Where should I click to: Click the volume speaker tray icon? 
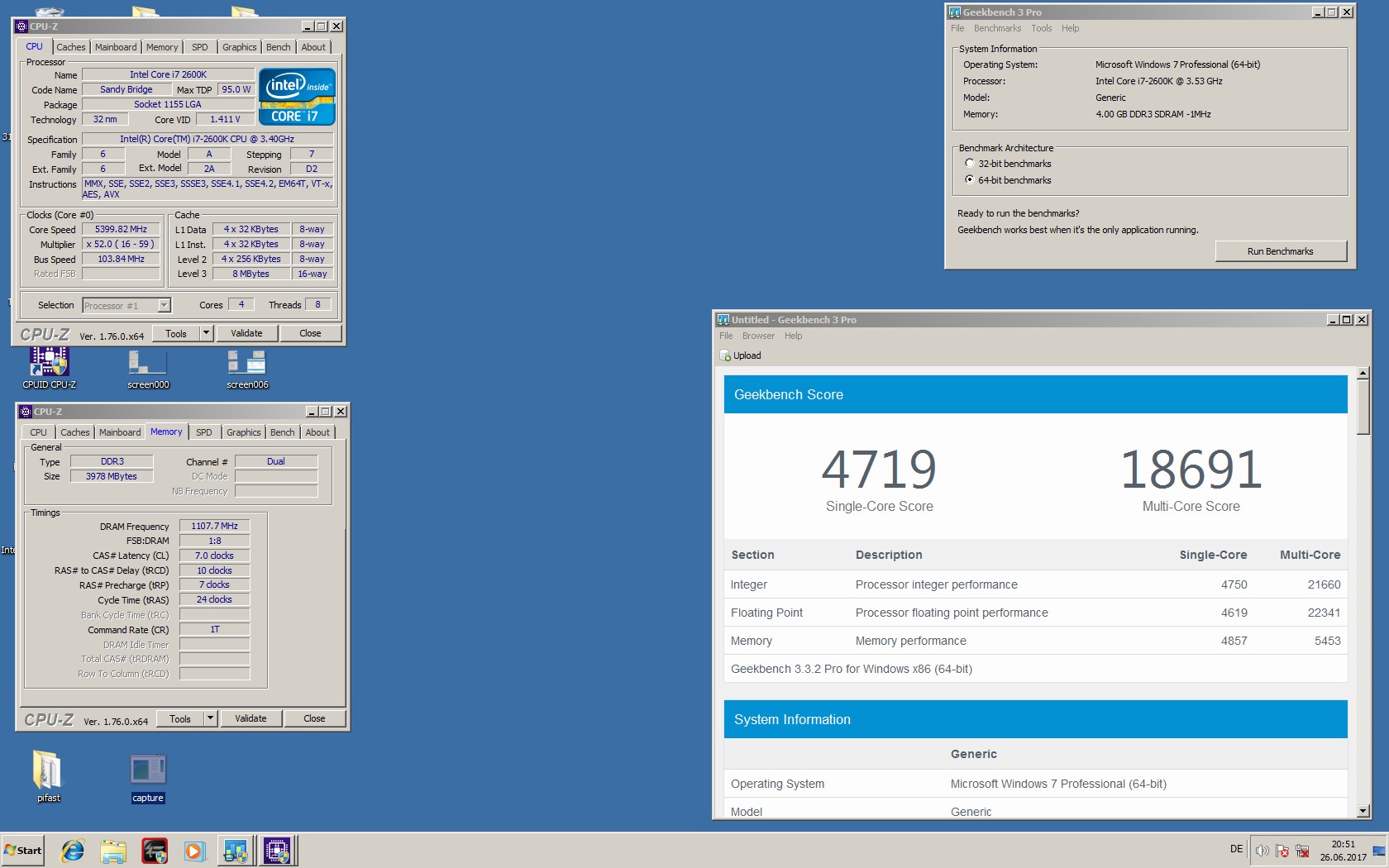pyautogui.click(x=1262, y=851)
